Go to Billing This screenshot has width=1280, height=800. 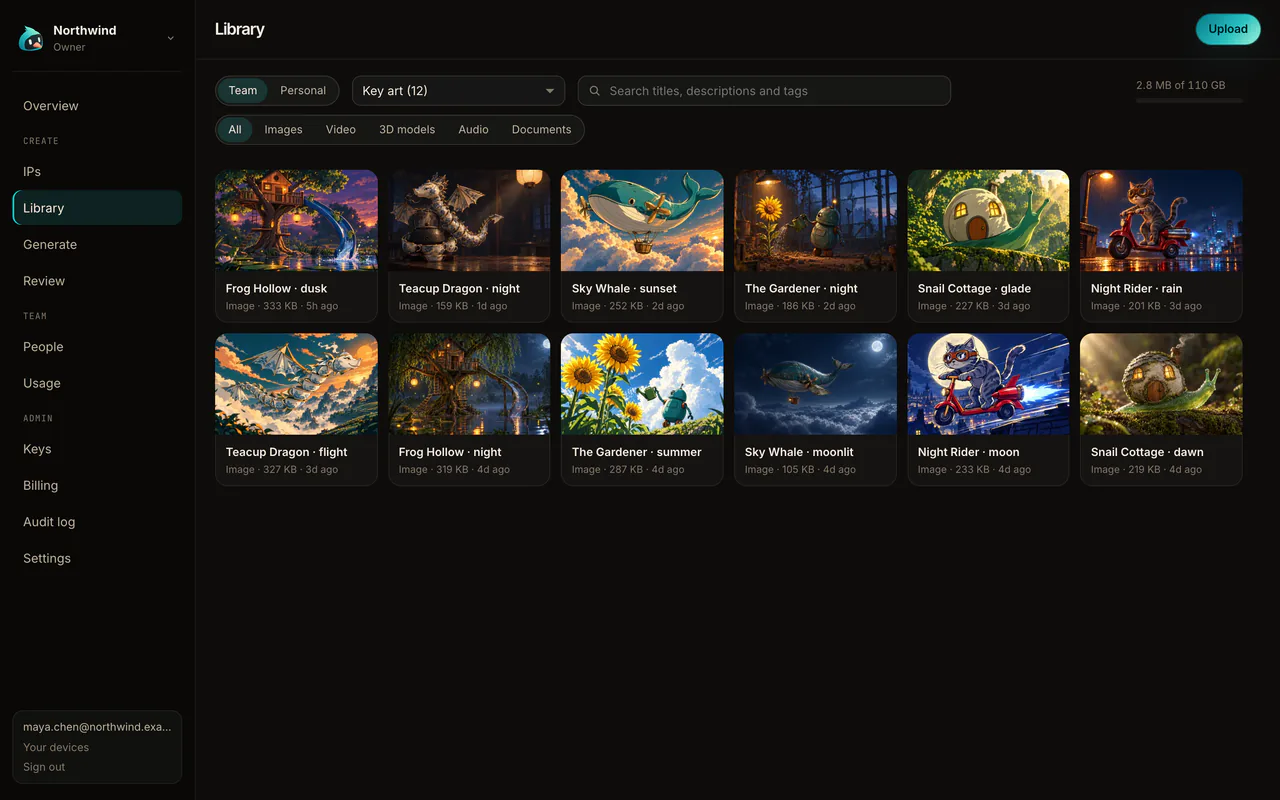coord(97,486)
